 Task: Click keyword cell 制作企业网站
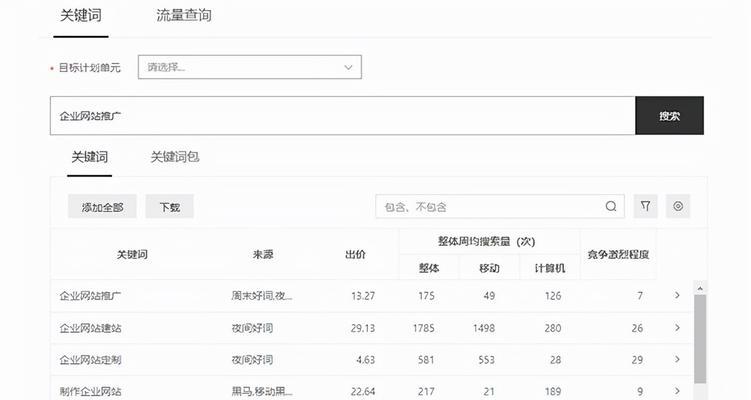click(90, 391)
